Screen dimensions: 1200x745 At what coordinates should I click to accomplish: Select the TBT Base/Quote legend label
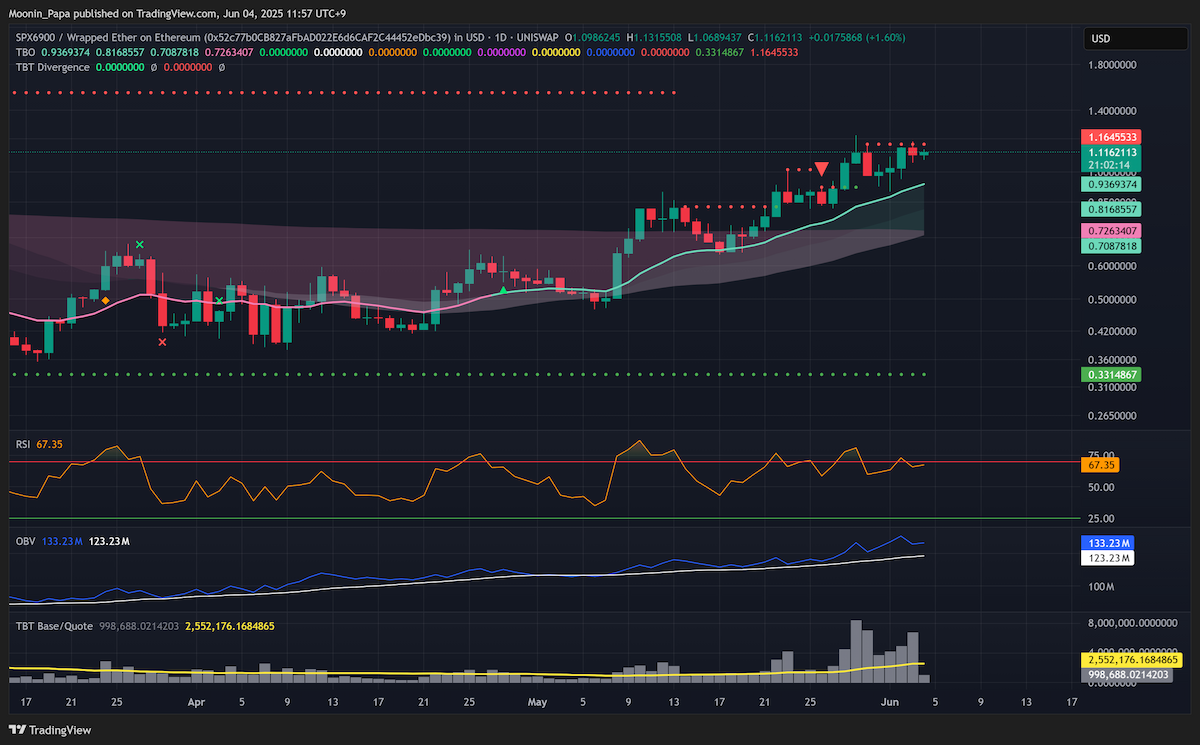pyautogui.click(x=54, y=626)
